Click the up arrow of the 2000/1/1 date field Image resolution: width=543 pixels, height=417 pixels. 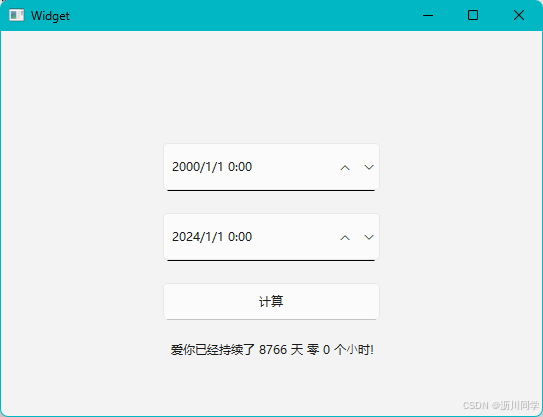tap(345, 168)
